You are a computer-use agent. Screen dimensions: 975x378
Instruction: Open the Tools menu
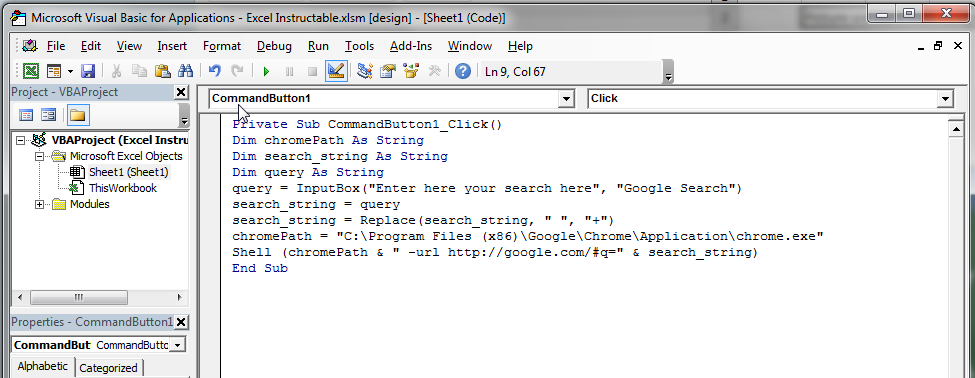tap(359, 46)
